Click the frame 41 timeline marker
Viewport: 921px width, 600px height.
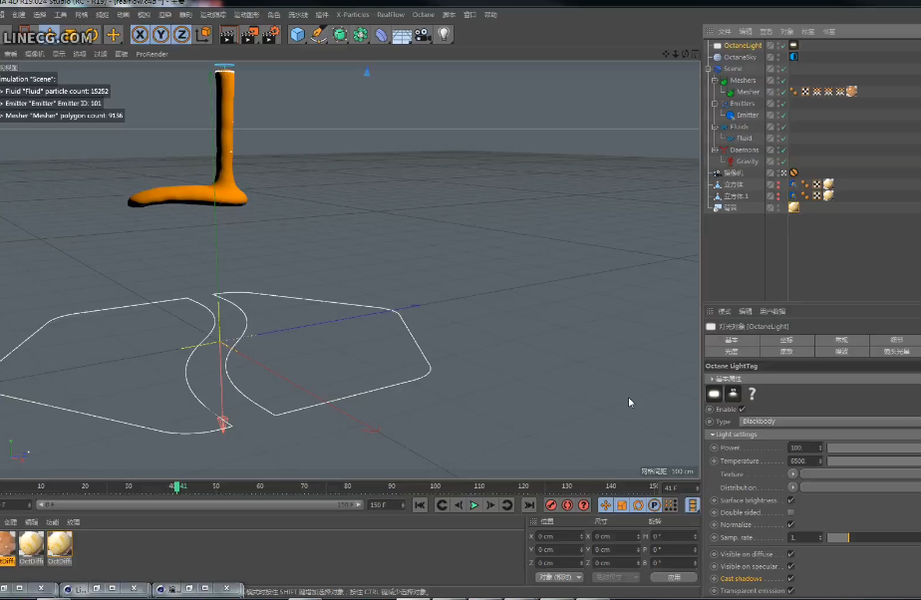tap(176, 487)
